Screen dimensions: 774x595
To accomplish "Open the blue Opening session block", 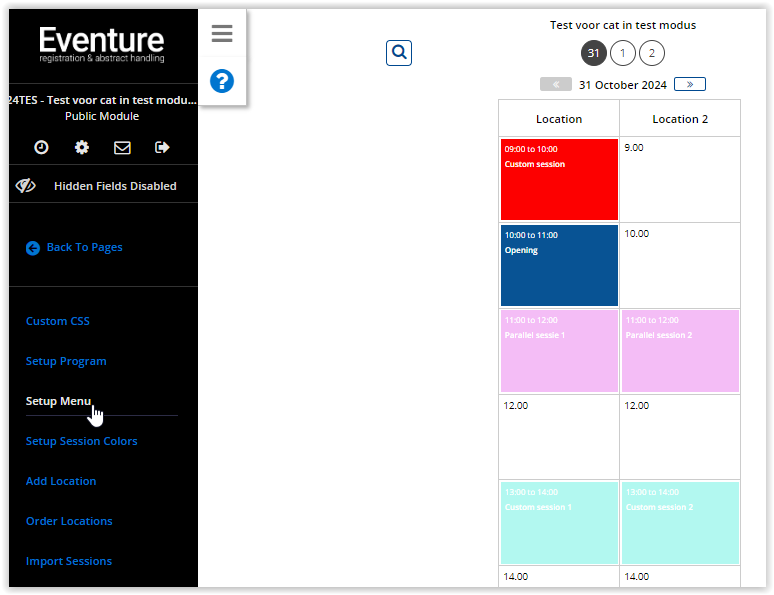I will (x=559, y=265).
